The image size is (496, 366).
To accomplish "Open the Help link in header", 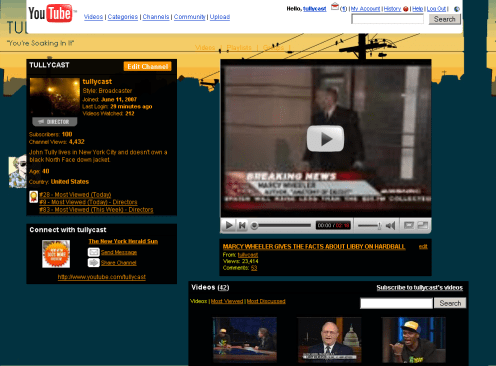I will (x=417, y=9).
